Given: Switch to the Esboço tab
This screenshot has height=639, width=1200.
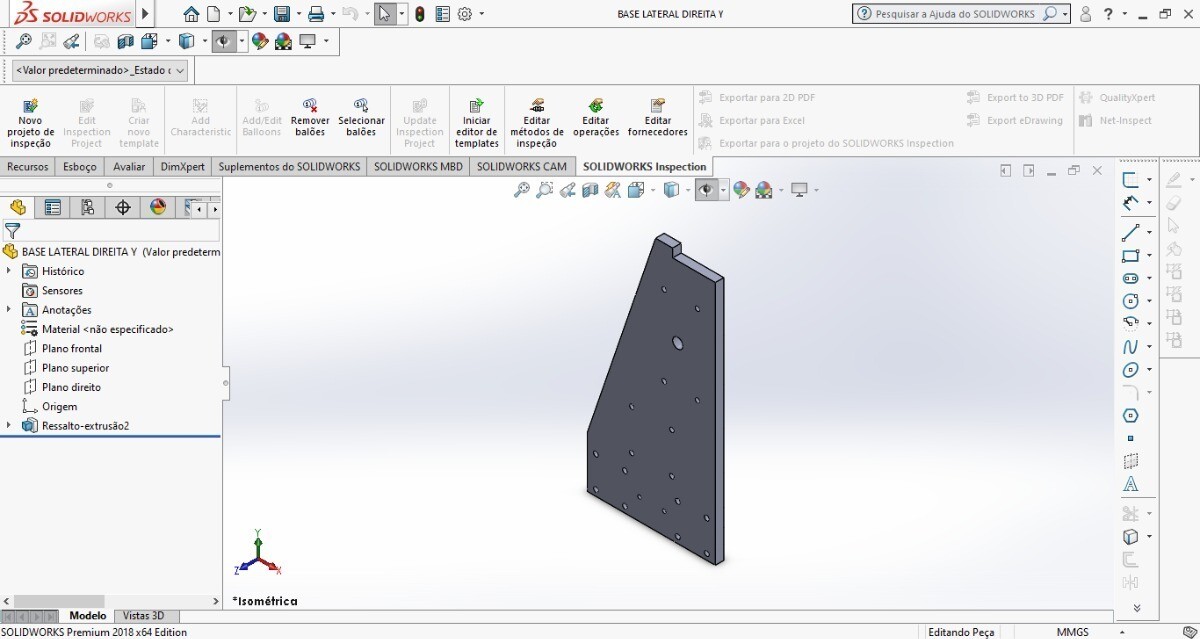Looking at the screenshot, I should 79,167.
